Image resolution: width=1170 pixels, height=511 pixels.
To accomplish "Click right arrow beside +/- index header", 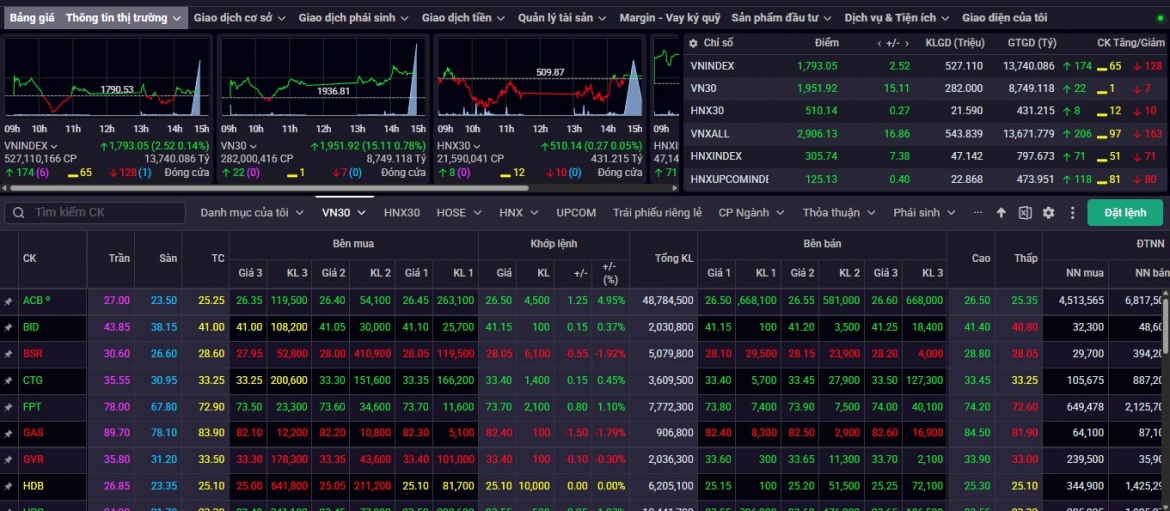I will tap(908, 43).
